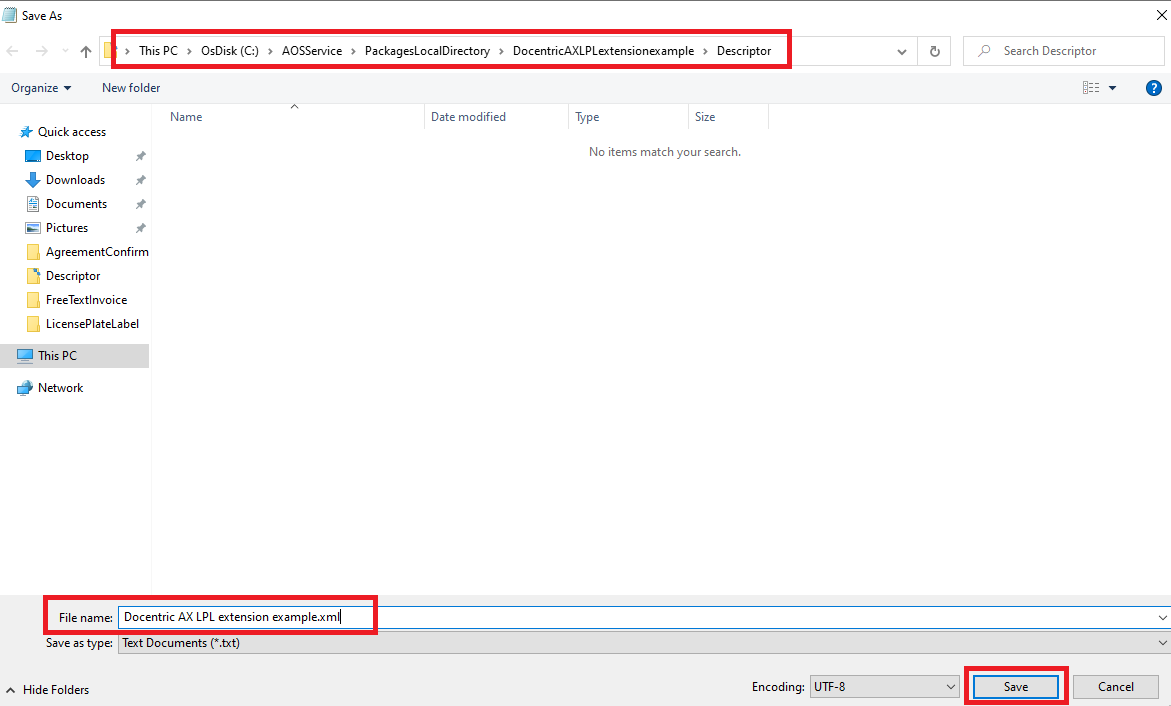The height and width of the screenshot is (706, 1171).
Task: Click the File name text field
Action: coord(640,617)
